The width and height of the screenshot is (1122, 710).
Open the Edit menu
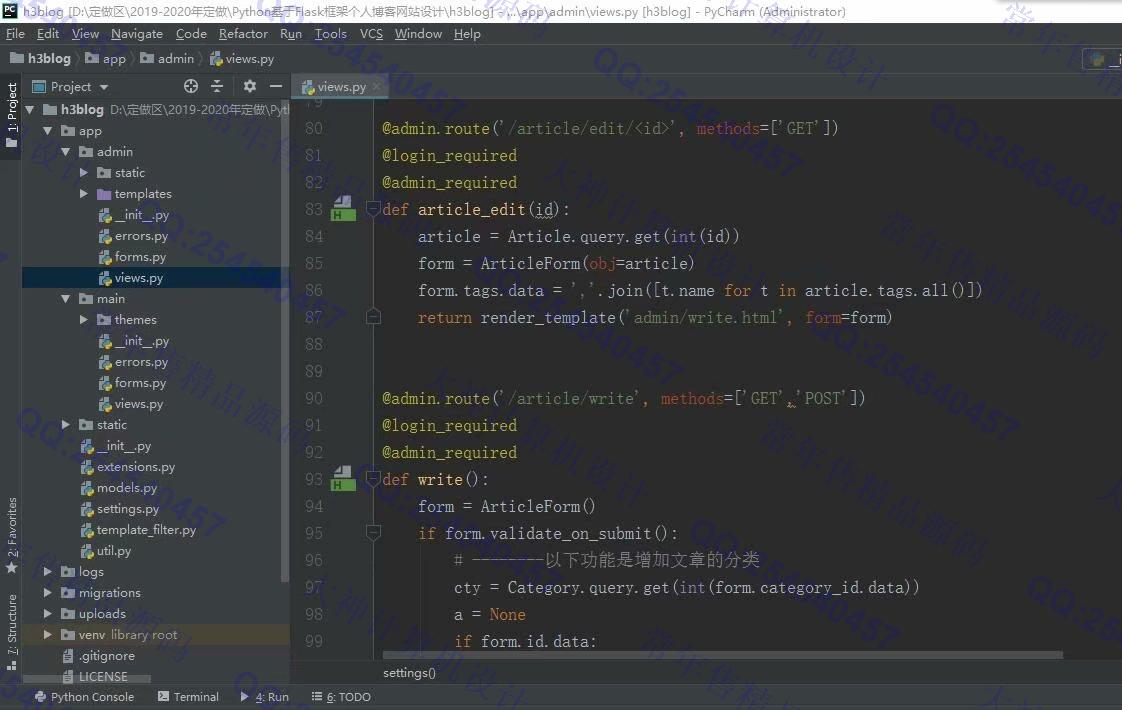point(48,34)
